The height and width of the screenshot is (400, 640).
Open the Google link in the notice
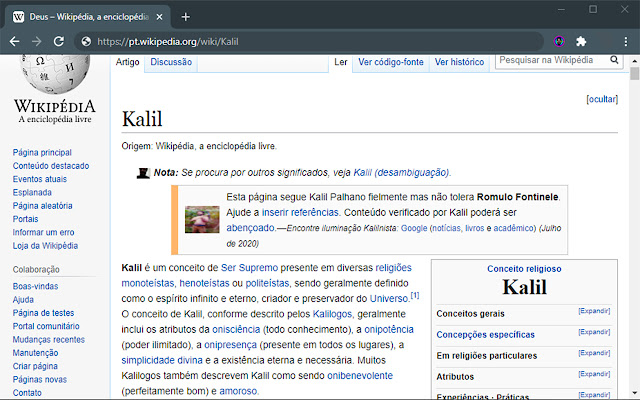tap(414, 228)
